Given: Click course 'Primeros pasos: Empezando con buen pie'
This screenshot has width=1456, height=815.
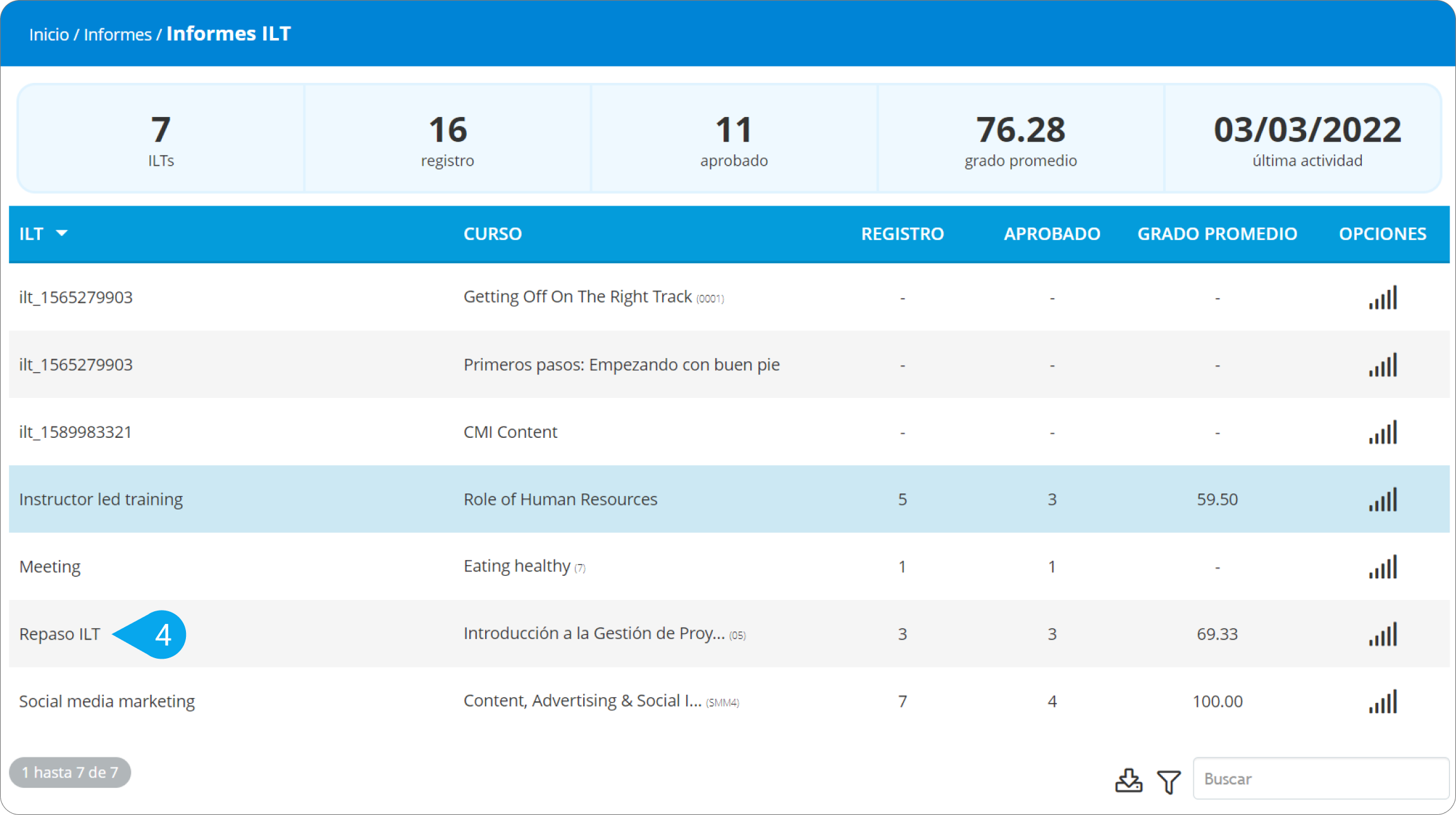Looking at the screenshot, I should pos(622,365).
